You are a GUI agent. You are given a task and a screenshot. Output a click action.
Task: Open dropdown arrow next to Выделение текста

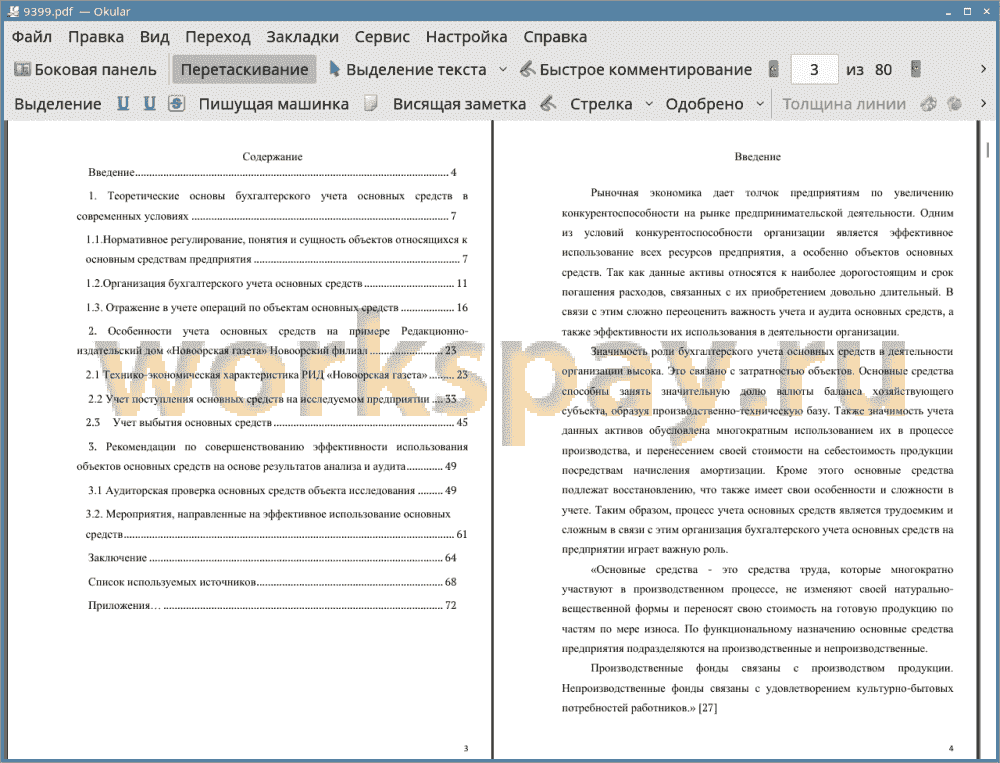tap(503, 70)
